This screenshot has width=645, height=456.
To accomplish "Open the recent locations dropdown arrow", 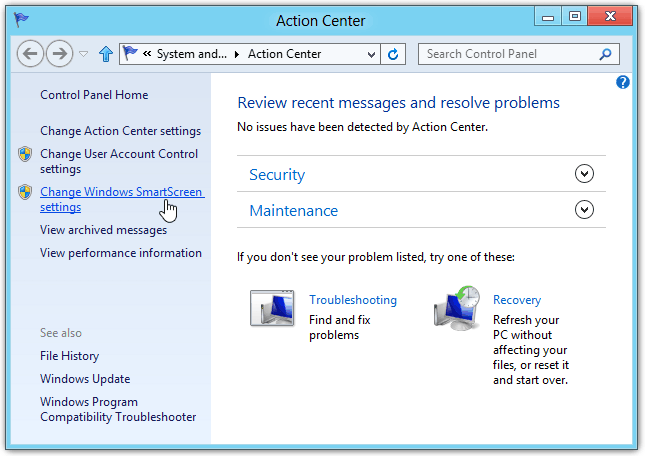I will point(84,54).
